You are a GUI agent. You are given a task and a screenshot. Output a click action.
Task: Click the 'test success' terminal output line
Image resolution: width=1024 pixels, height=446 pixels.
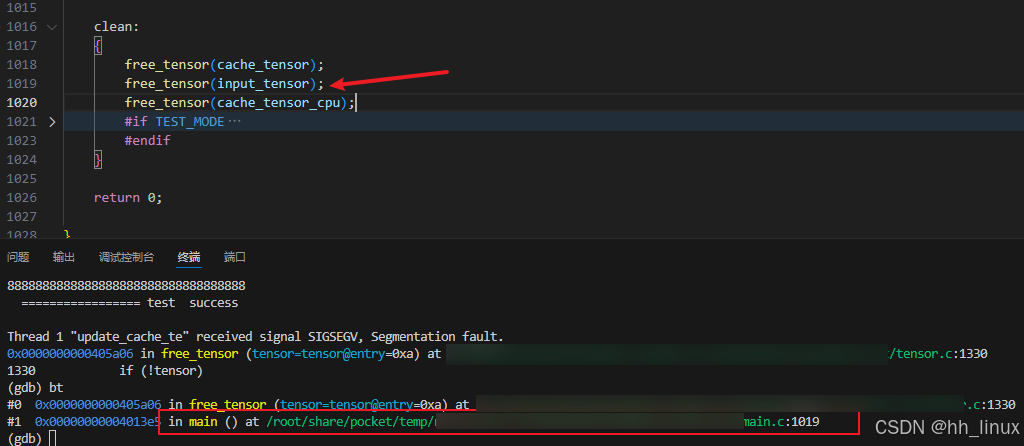coord(129,303)
